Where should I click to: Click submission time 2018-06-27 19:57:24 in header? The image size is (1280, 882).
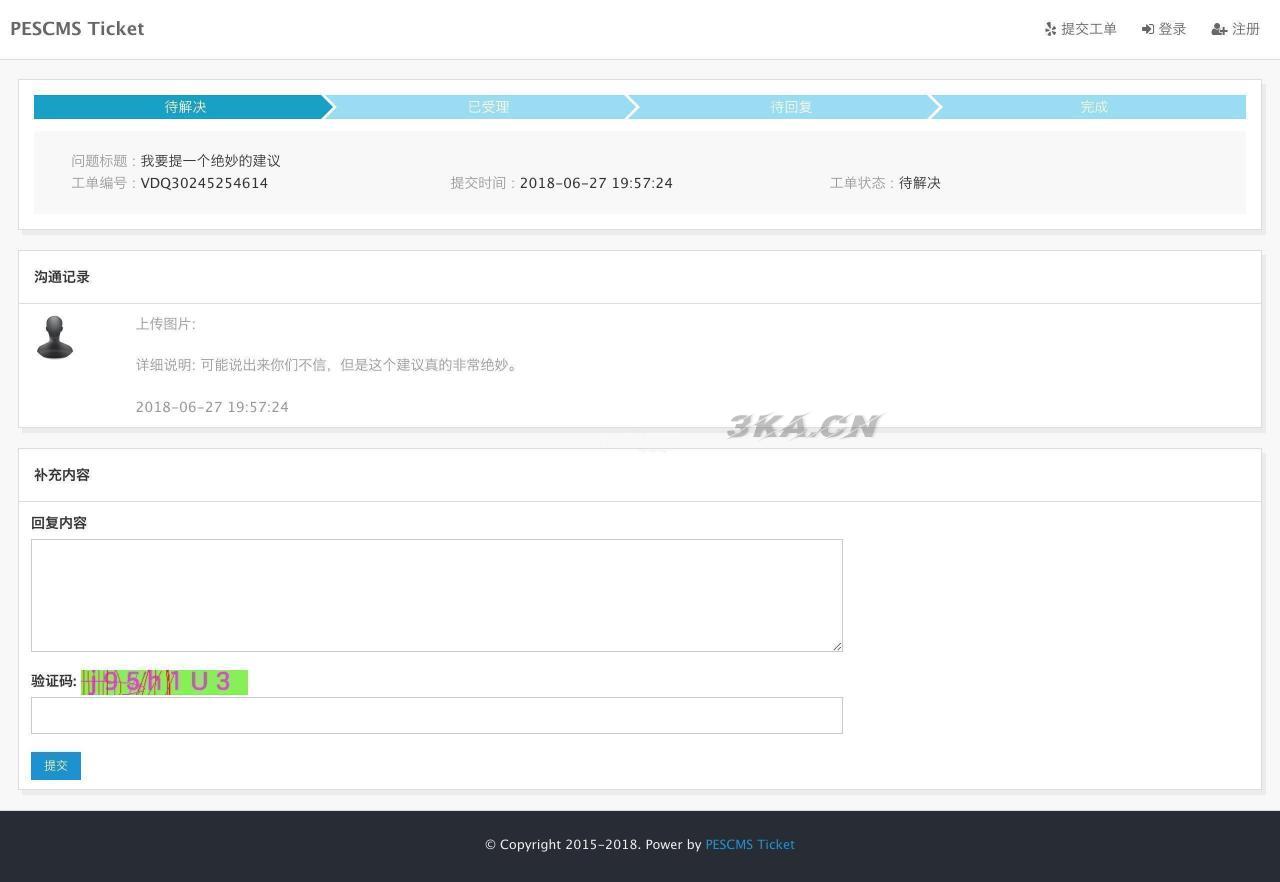coord(596,183)
